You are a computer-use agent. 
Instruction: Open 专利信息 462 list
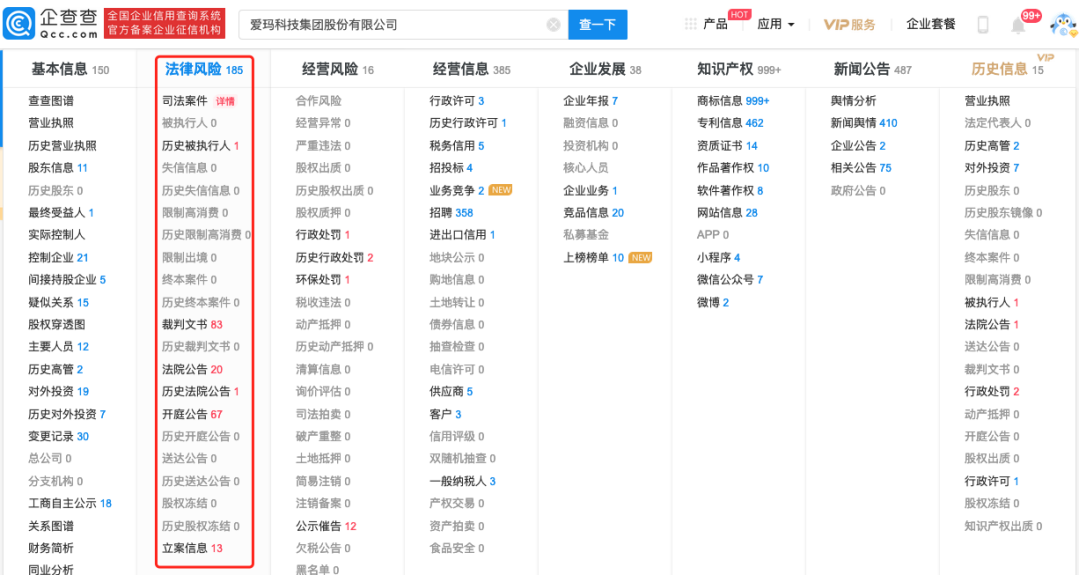pos(729,123)
